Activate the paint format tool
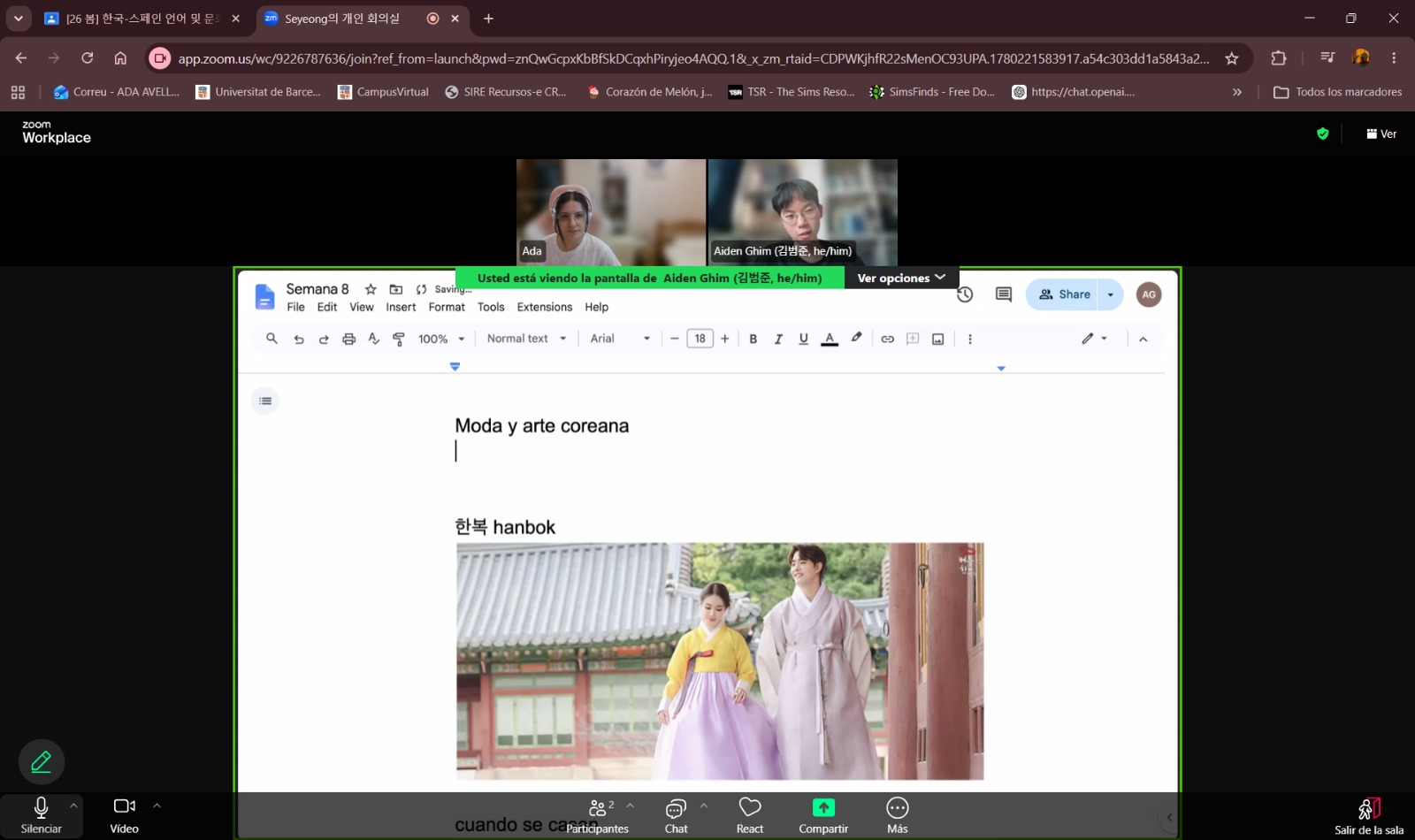This screenshot has height=840, width=1415. (399, 339)
